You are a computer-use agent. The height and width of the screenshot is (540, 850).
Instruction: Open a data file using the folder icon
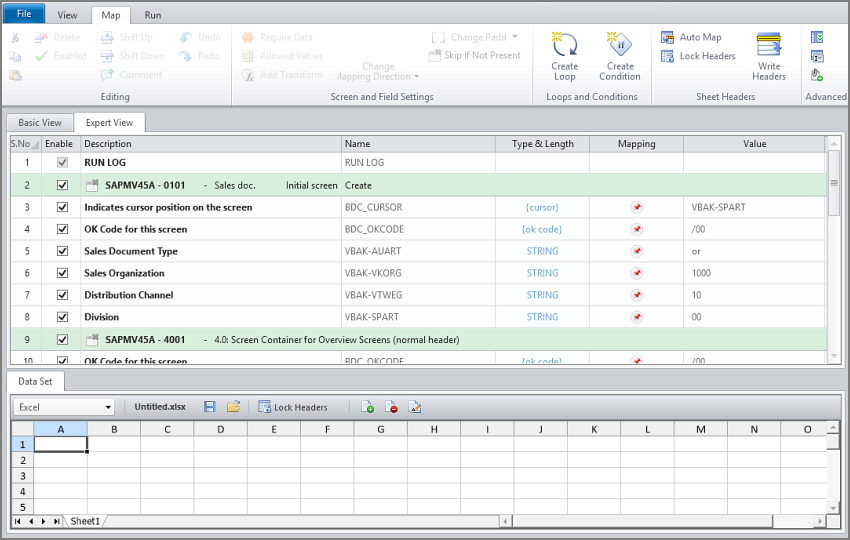pyautogui.click(x=233, y=407)
